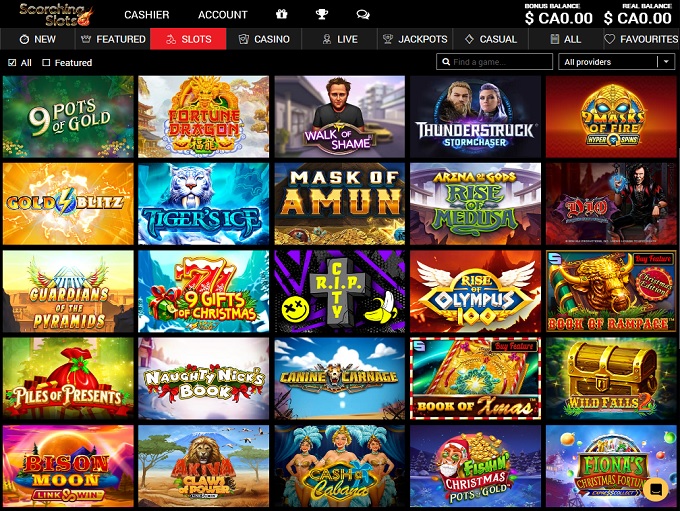
Task: Enable the Featured checkbox filter
Action: pyautogui.click(x=46, y=63)
